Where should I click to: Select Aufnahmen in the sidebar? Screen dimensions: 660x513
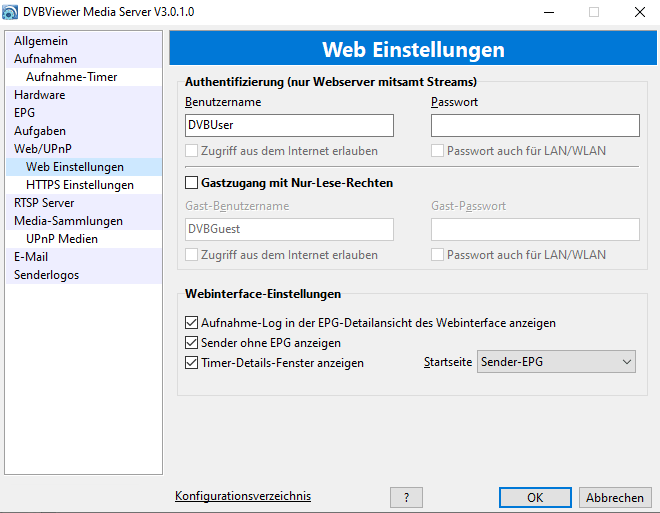(84, 59)
